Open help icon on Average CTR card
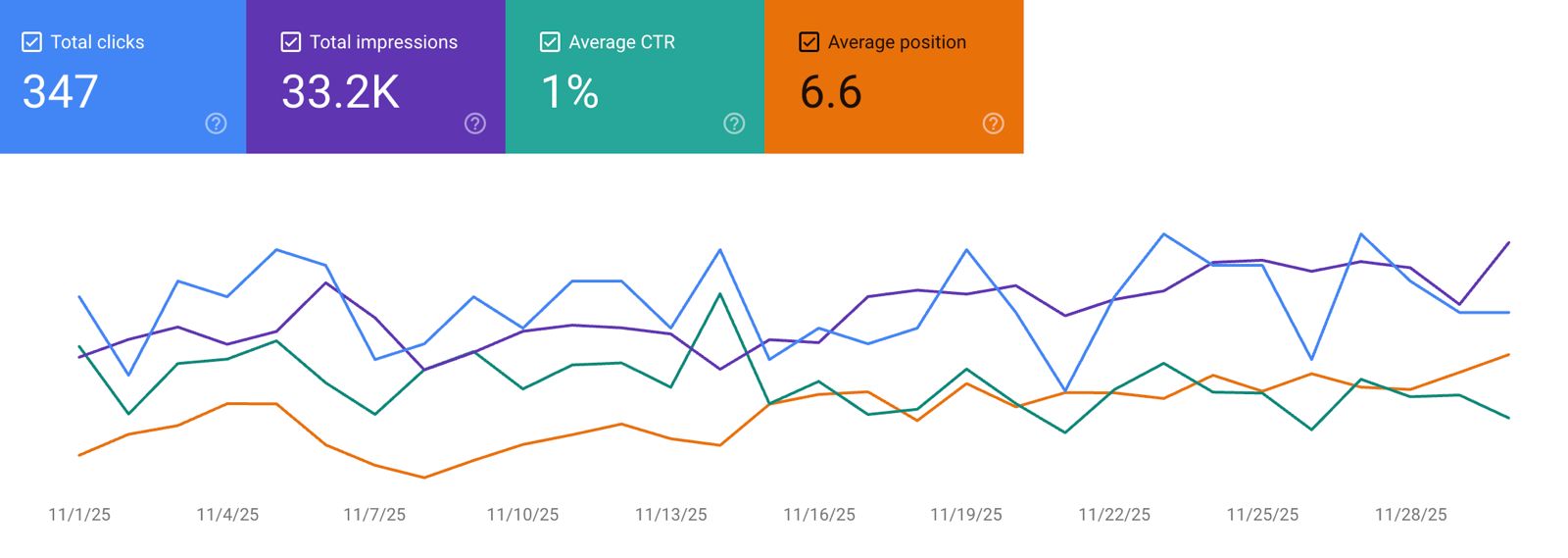1568x558 pixels. [734, 124]
